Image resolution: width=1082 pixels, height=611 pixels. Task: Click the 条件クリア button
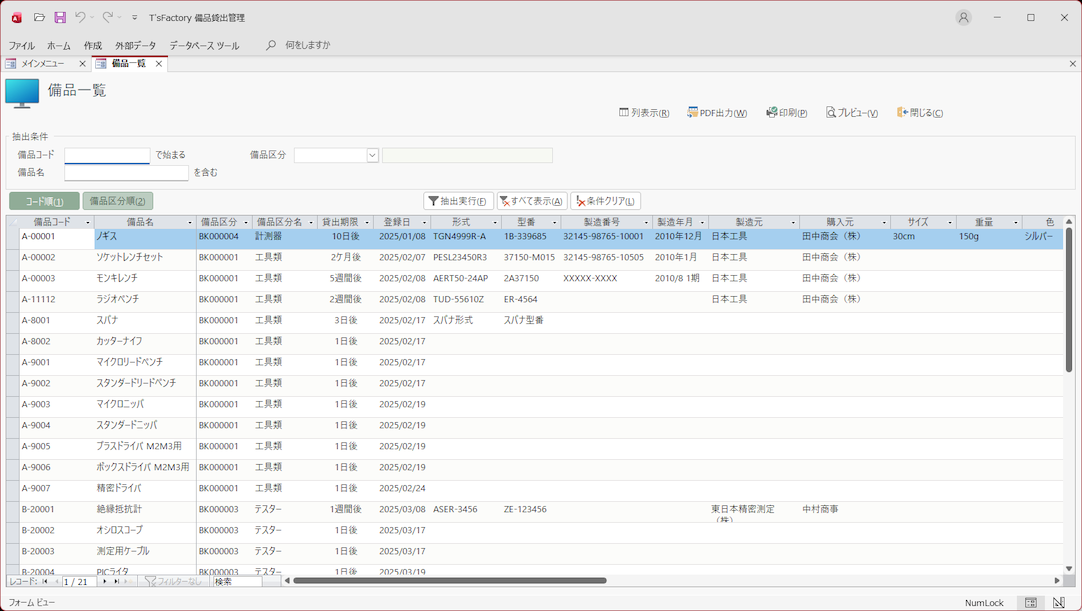coord(605,201)
